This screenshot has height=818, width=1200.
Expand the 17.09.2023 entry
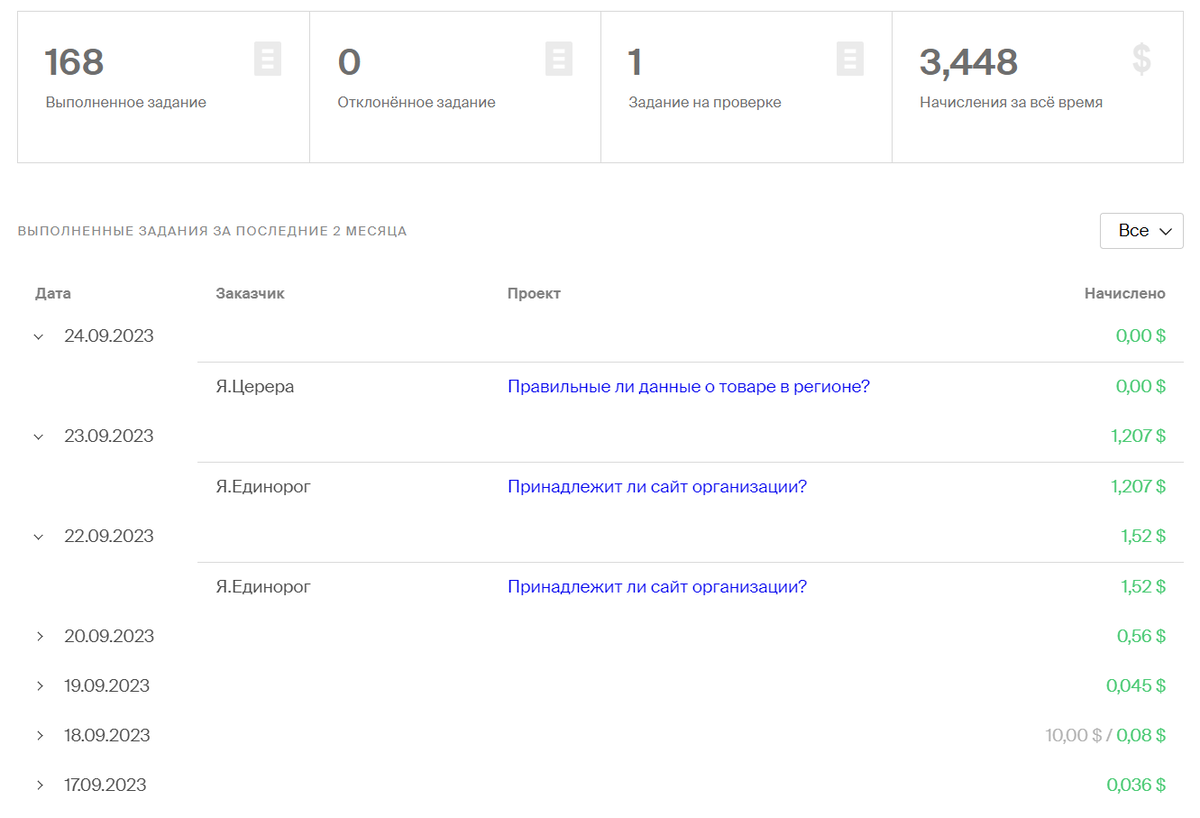coord(39,785)
